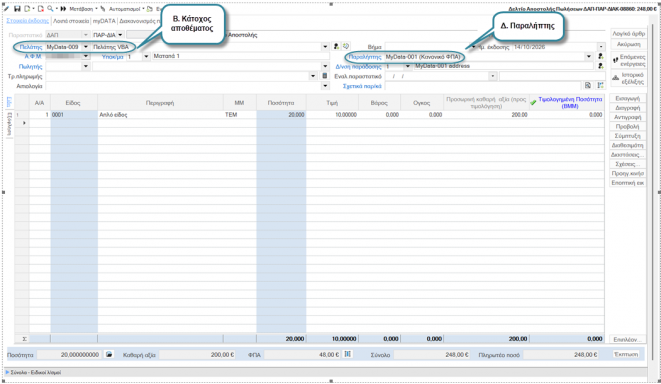The height and width of the screenshot is (384, 661).
Task: Click the customer details person icon near Πελάτης row
Action: coord(336,46)
